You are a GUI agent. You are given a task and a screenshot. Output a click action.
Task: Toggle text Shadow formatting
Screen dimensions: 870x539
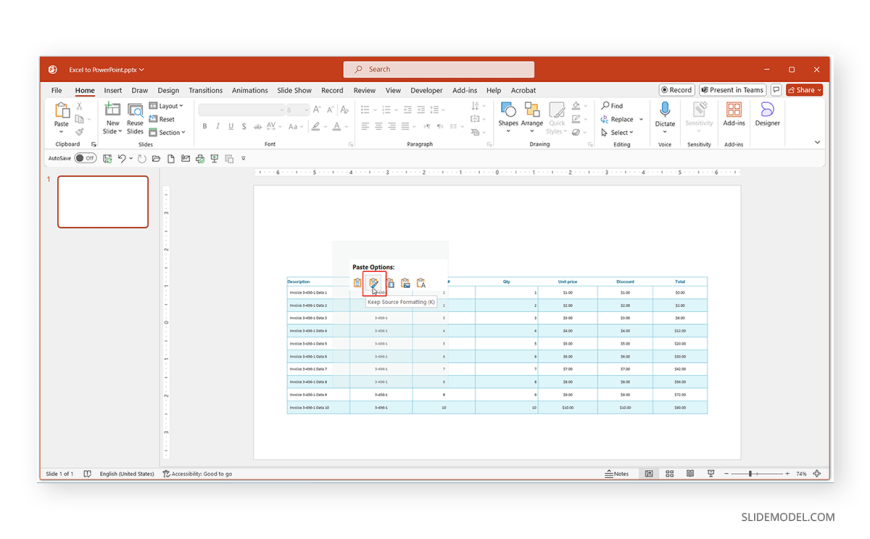[244, 127]
